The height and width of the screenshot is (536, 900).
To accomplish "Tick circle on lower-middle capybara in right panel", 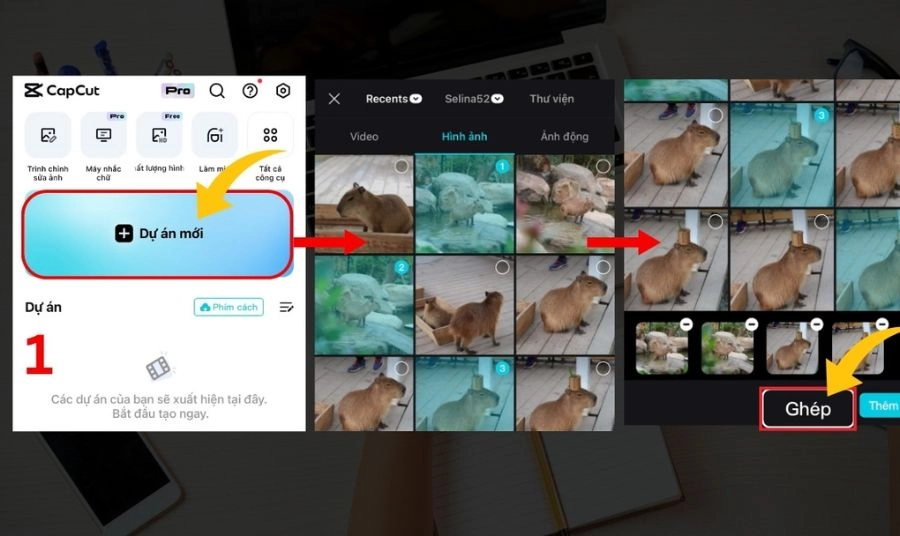I will tap(821, 221).
